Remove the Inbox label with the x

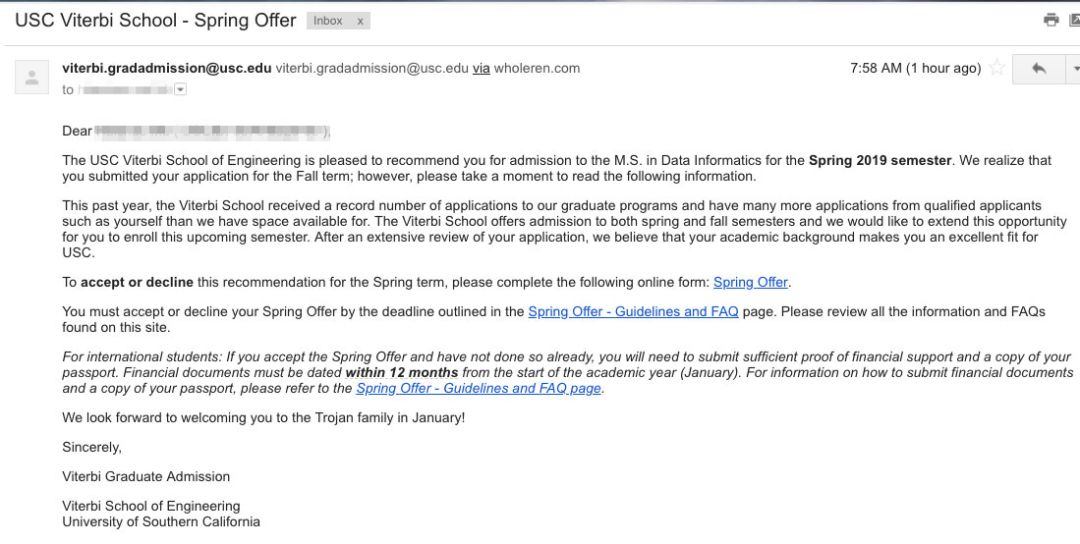pos(360,21)
